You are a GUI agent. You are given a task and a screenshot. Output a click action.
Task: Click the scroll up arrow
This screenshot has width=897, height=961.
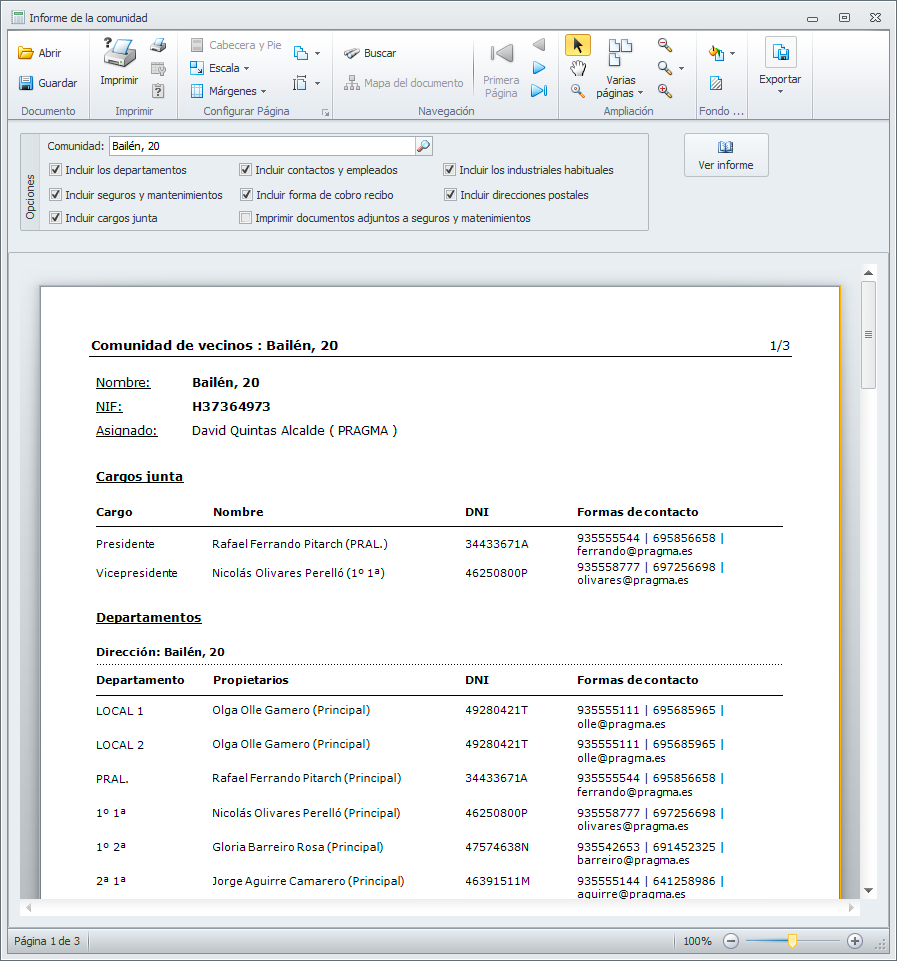[868, 273]
